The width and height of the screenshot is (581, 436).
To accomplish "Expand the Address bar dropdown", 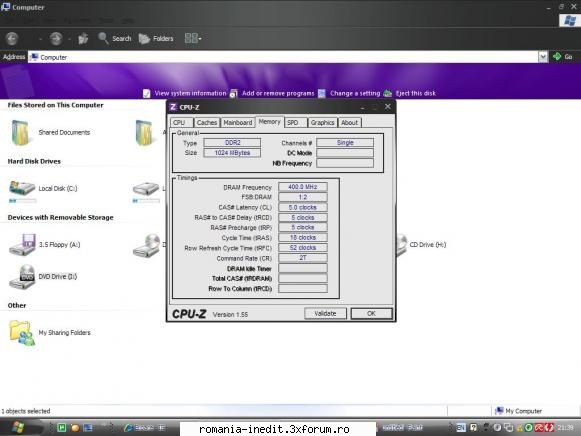I will (543, 57).
